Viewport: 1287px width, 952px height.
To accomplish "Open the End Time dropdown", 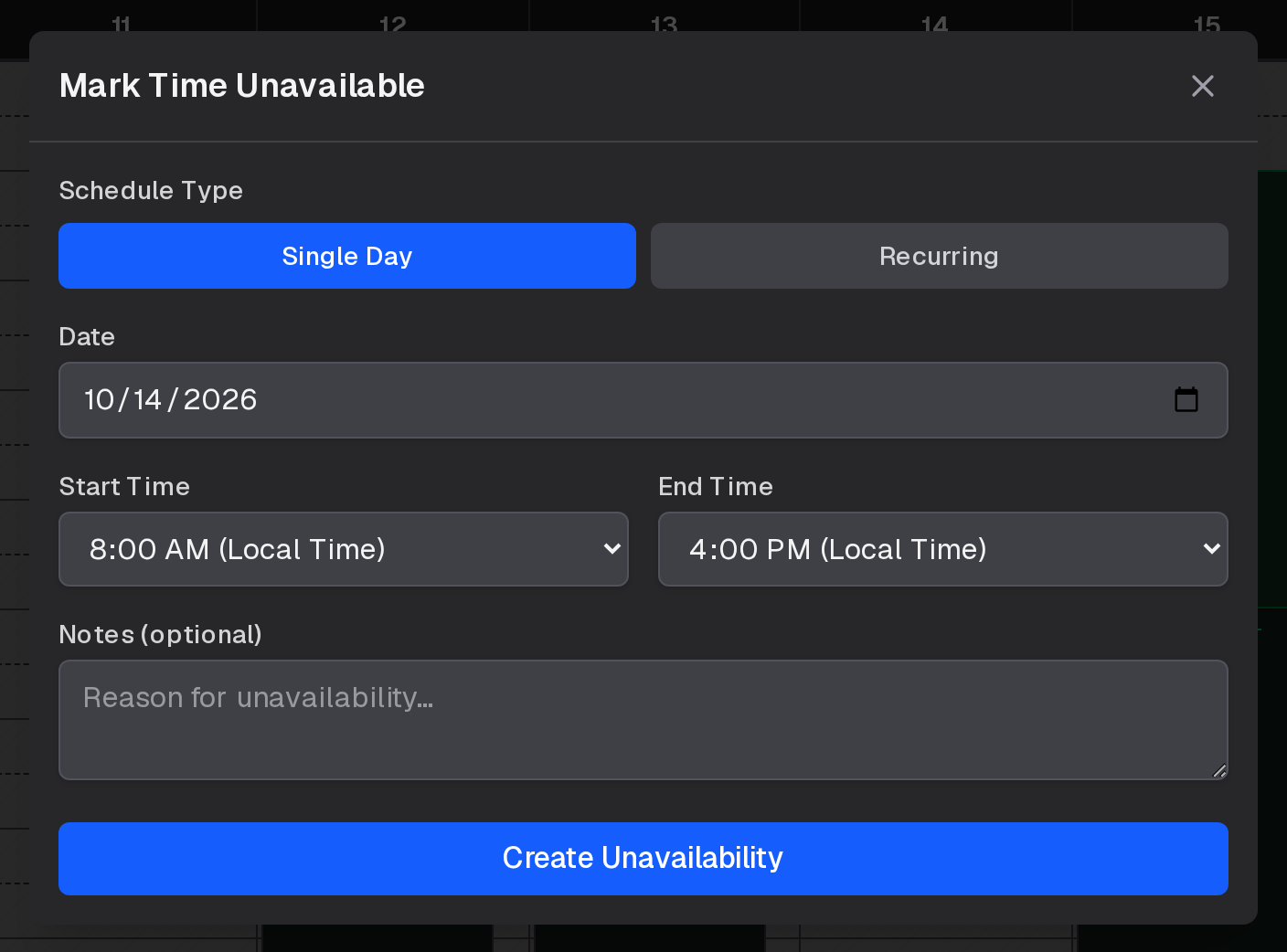I will click(x=943, y=549).
